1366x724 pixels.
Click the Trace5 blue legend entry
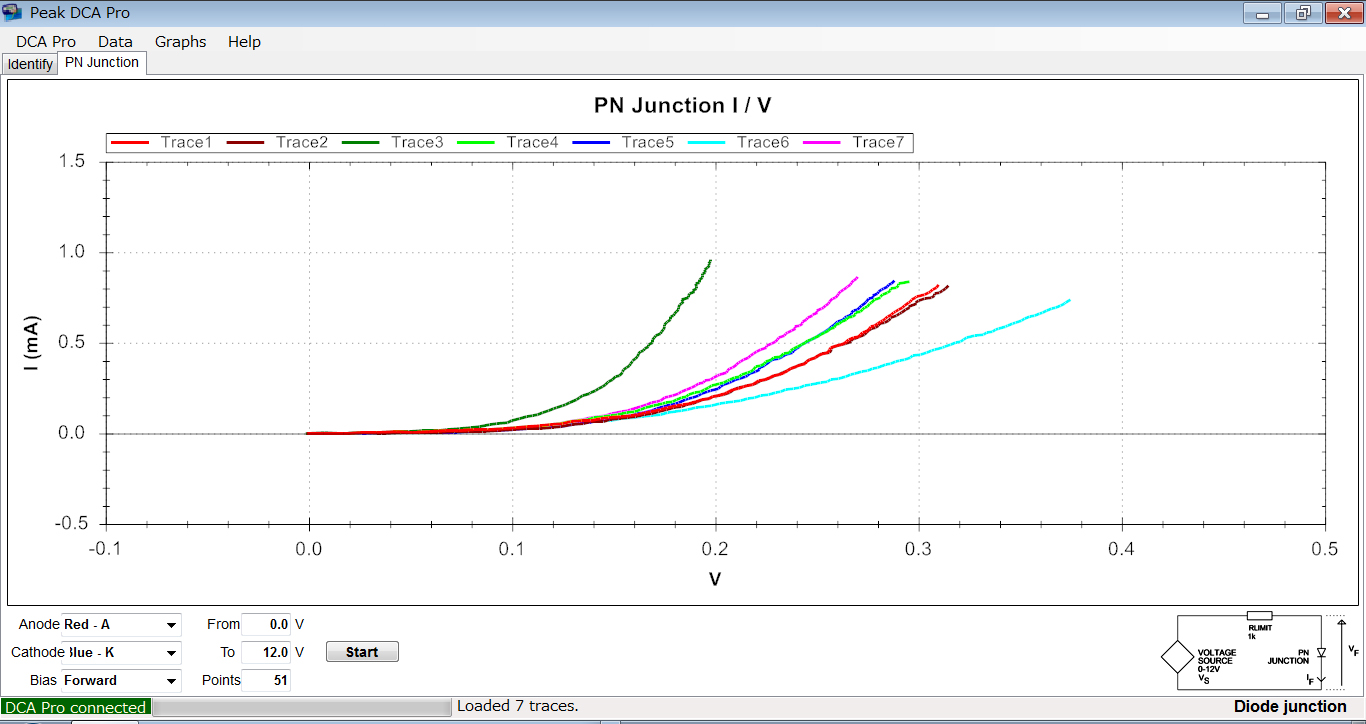[x=623, y=143]
